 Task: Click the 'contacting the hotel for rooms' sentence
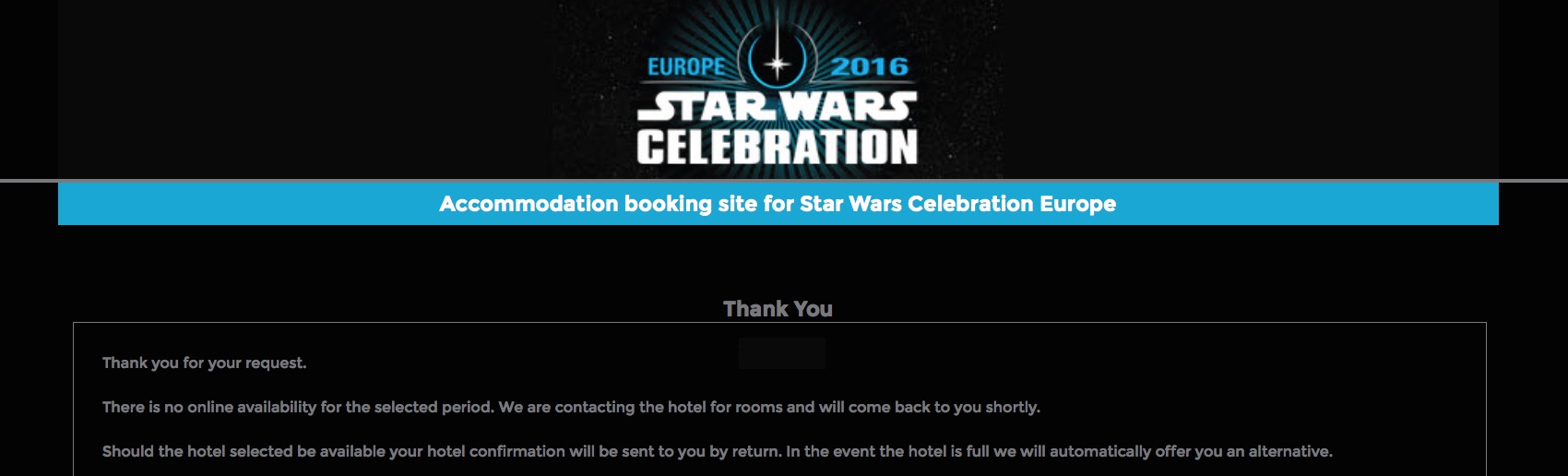pos(769,407)
